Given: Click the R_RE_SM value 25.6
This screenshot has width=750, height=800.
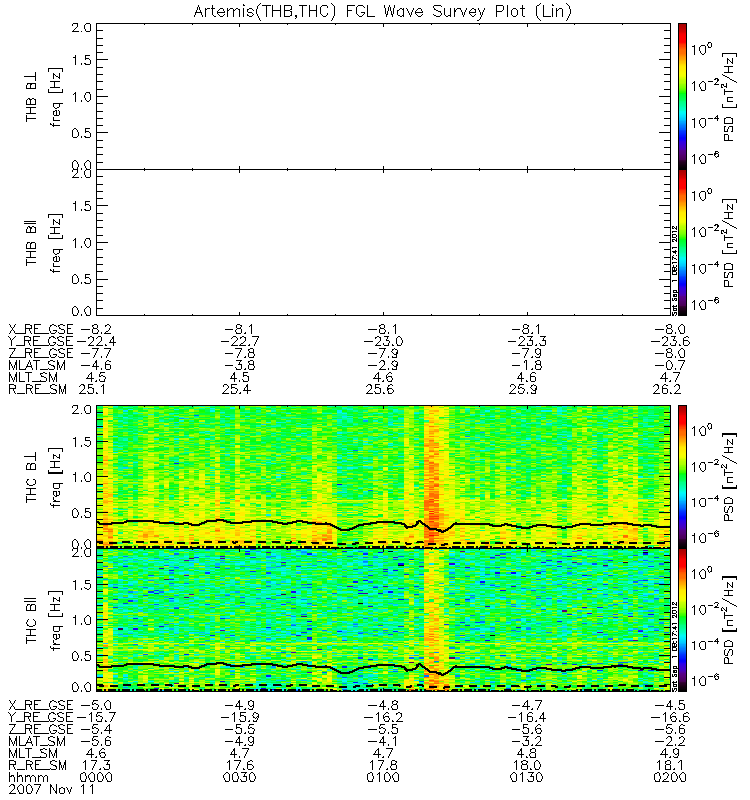Looking at the screenshot, I should click(x=380, y=389).
